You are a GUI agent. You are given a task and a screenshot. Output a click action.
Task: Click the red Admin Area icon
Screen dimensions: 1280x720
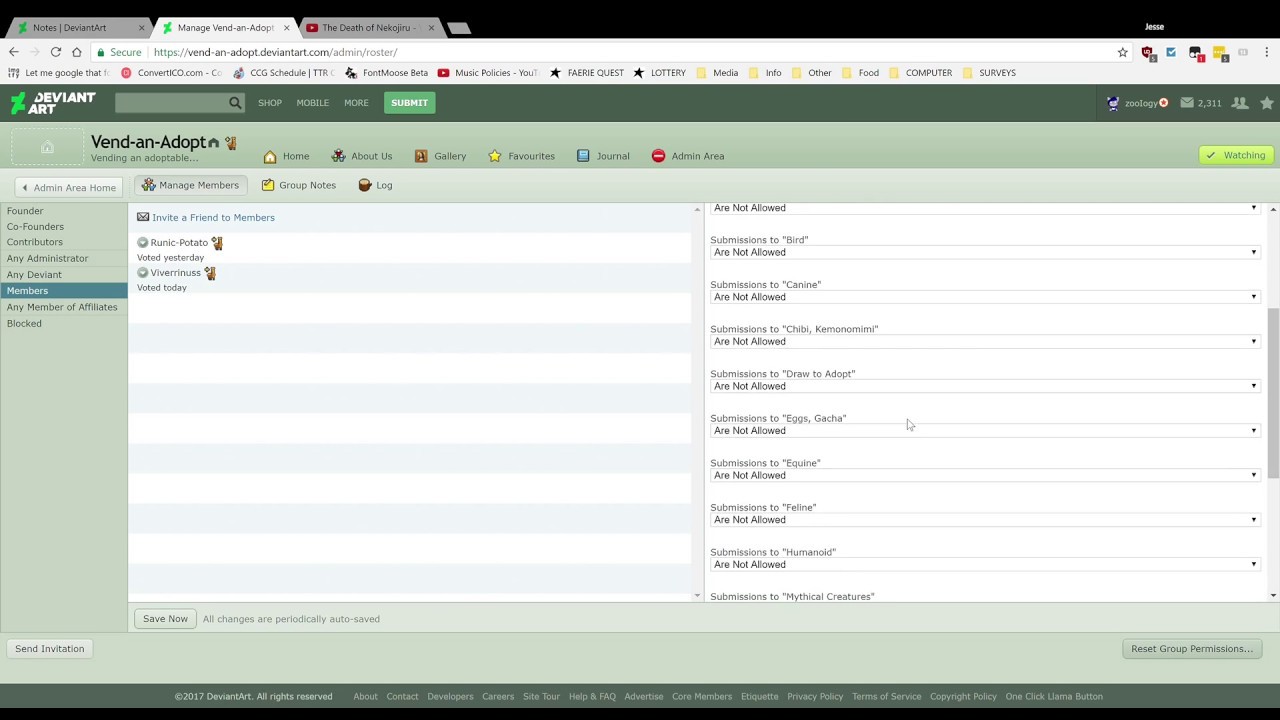pos(658,156)
